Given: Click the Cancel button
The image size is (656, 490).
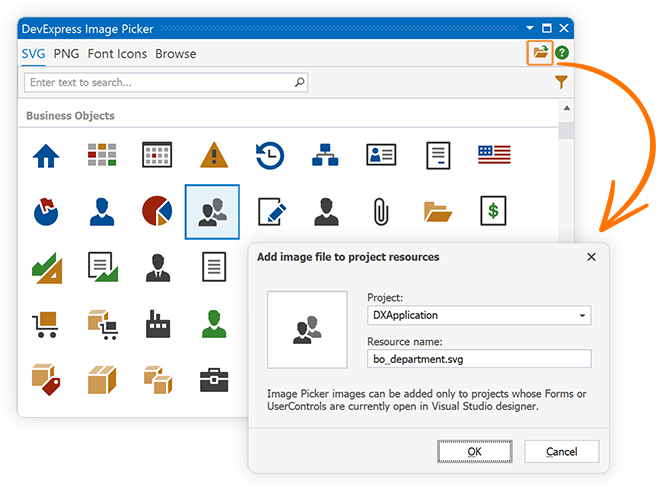Looking at the screenshot, I should 561,452.
